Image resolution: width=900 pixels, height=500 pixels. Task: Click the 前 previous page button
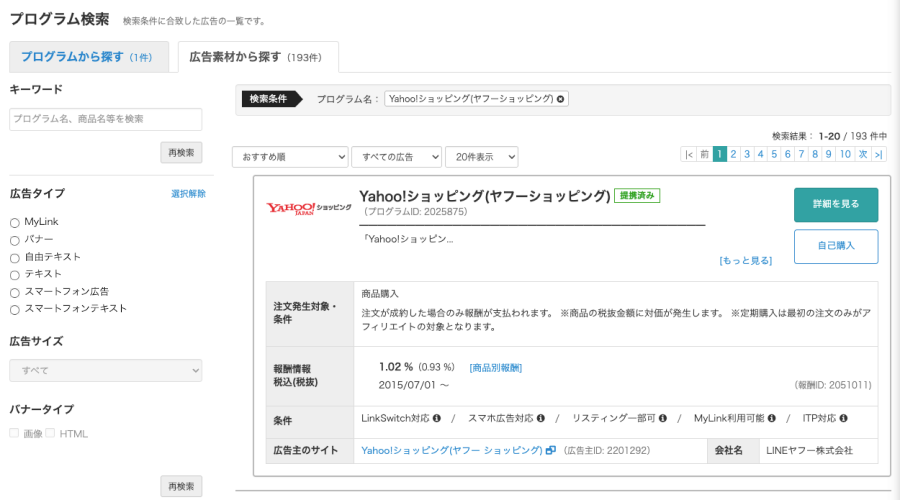click(704, 154)
